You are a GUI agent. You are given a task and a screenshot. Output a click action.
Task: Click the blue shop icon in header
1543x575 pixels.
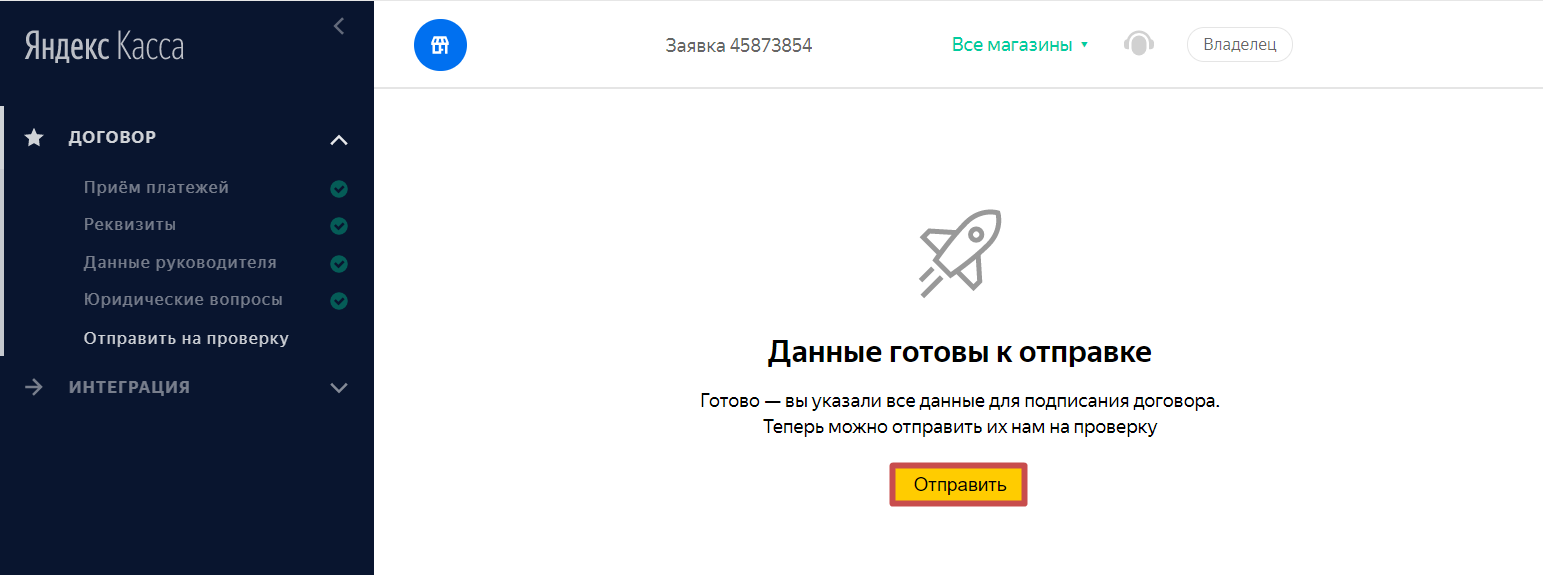[440, 45]
